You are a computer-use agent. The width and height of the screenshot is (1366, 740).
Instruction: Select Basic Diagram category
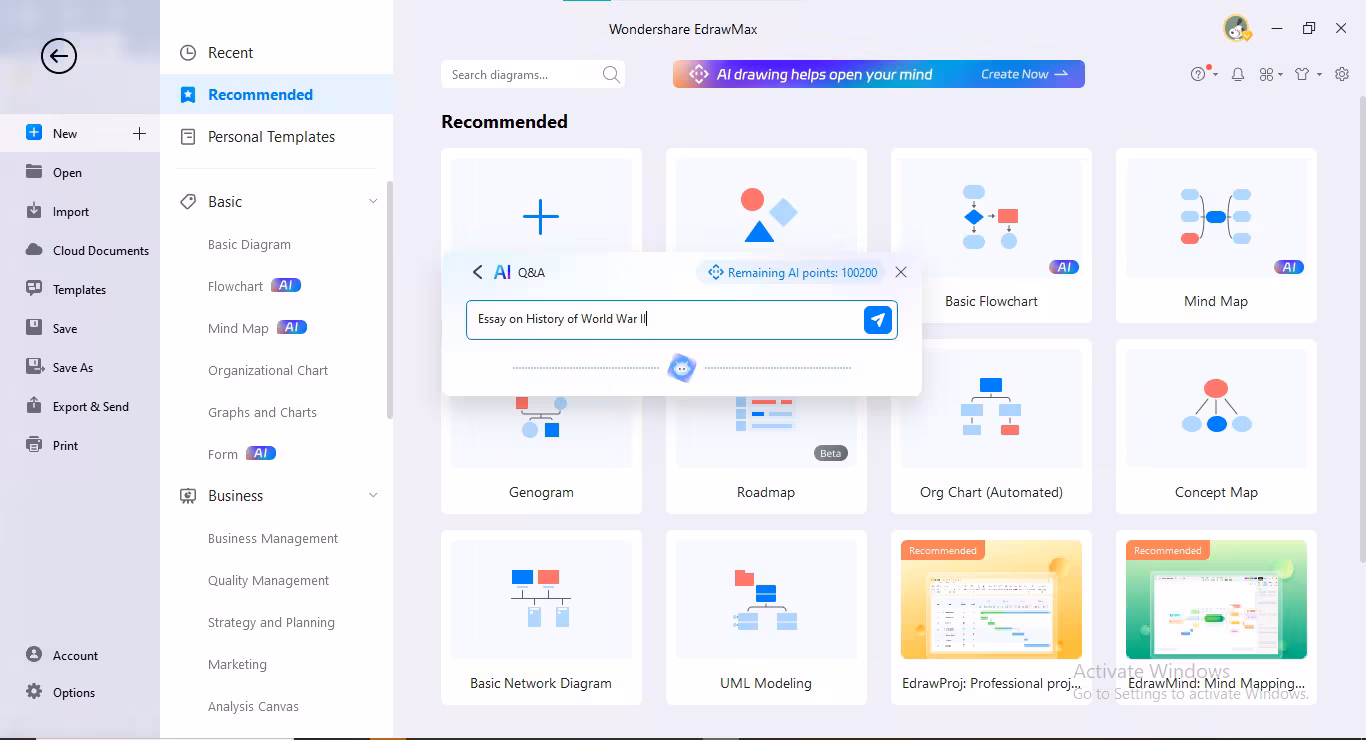click(x=249, y=244)
